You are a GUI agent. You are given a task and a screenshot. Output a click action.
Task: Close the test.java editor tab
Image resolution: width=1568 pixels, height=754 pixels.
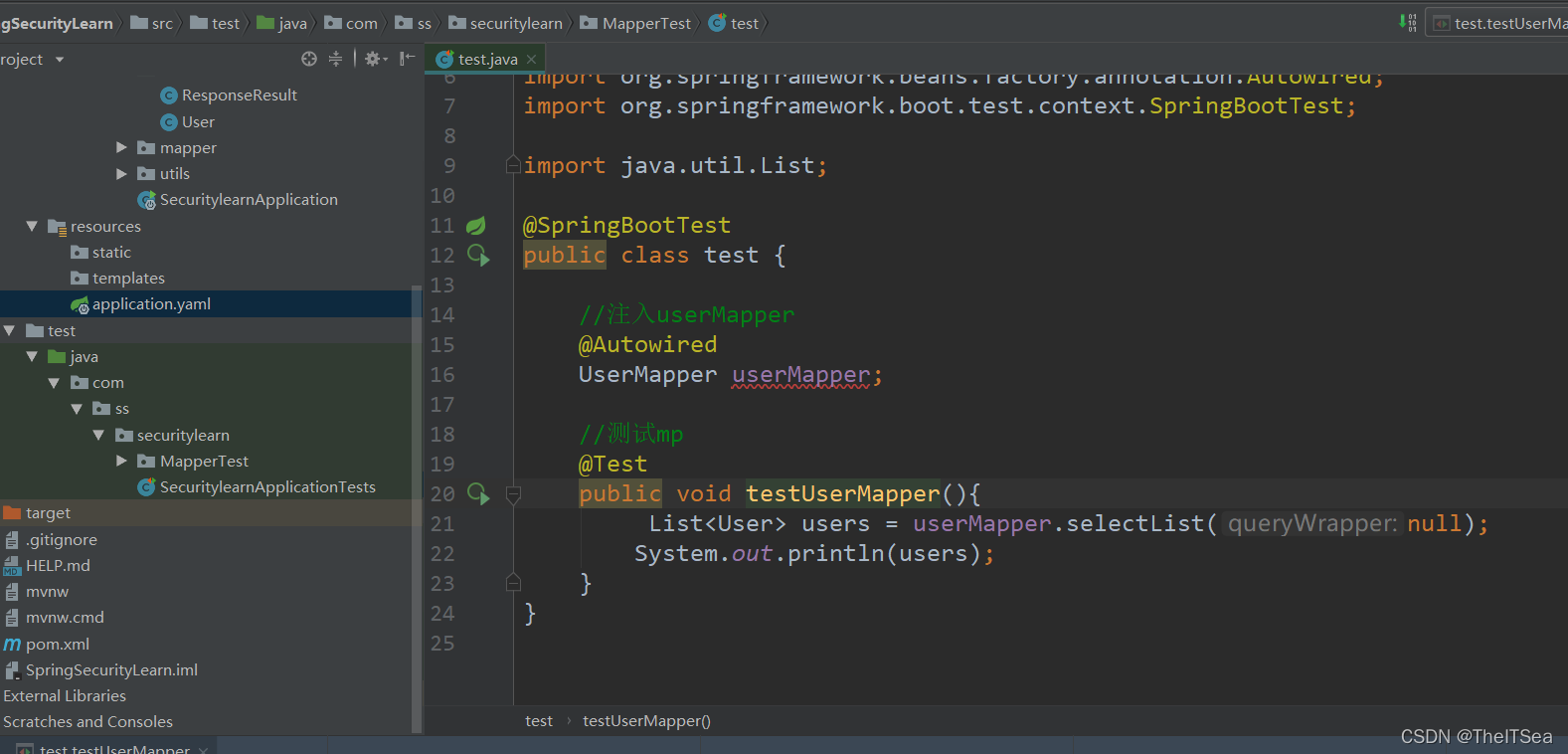pyautogui.click(x=531, y=60)
